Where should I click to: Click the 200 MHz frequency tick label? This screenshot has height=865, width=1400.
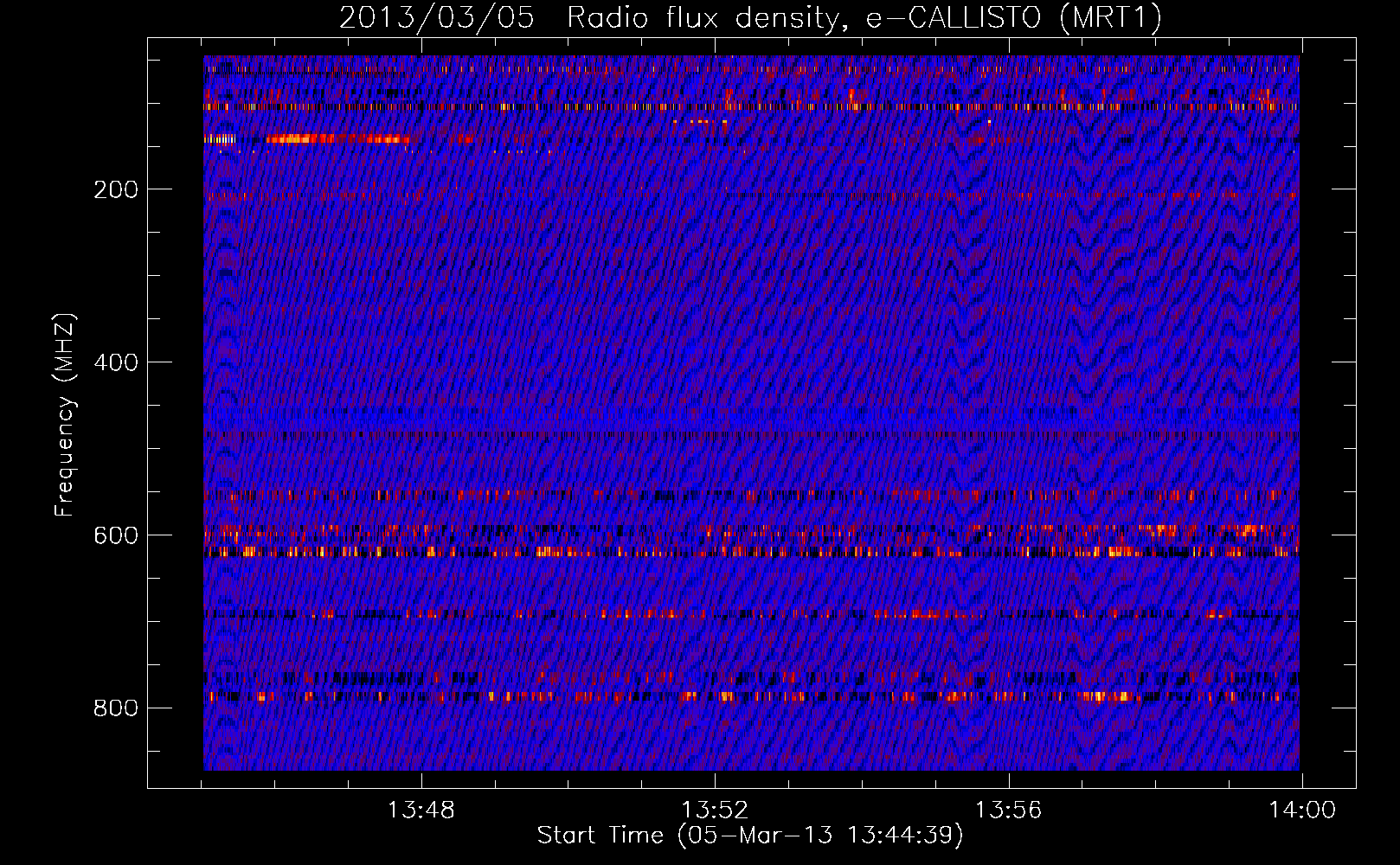tap(116, 189)
